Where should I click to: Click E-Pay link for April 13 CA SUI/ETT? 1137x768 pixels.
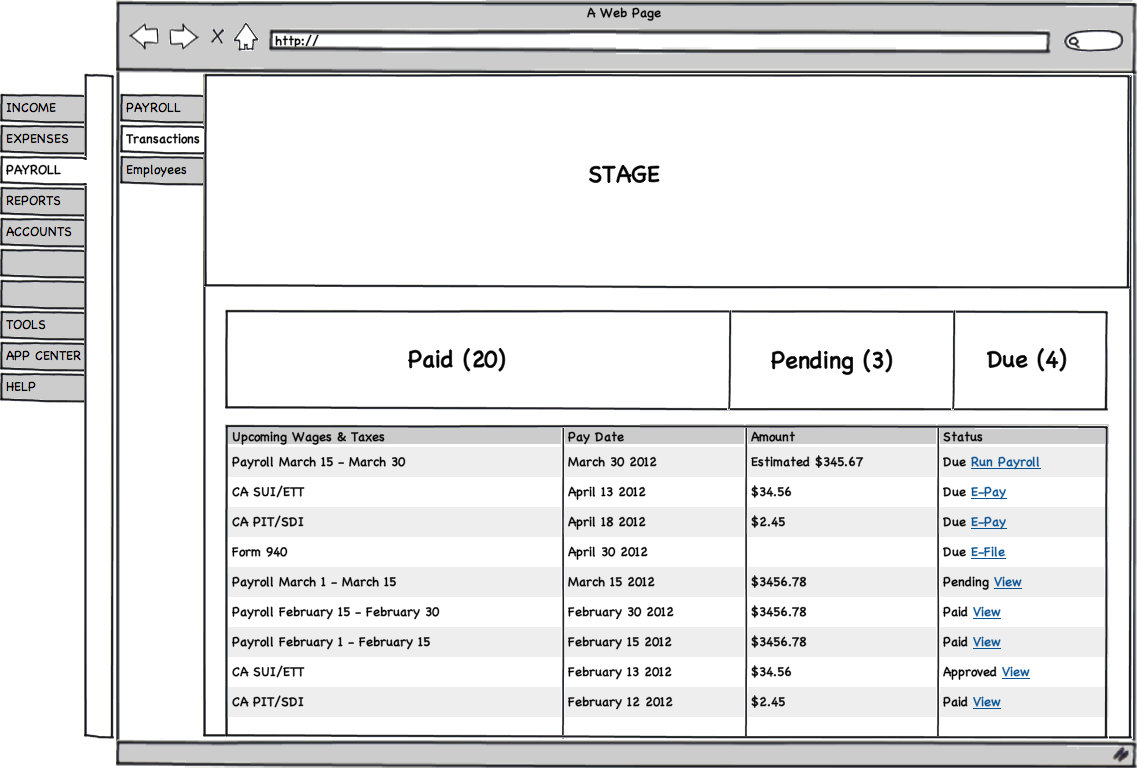tap(988, 492)
